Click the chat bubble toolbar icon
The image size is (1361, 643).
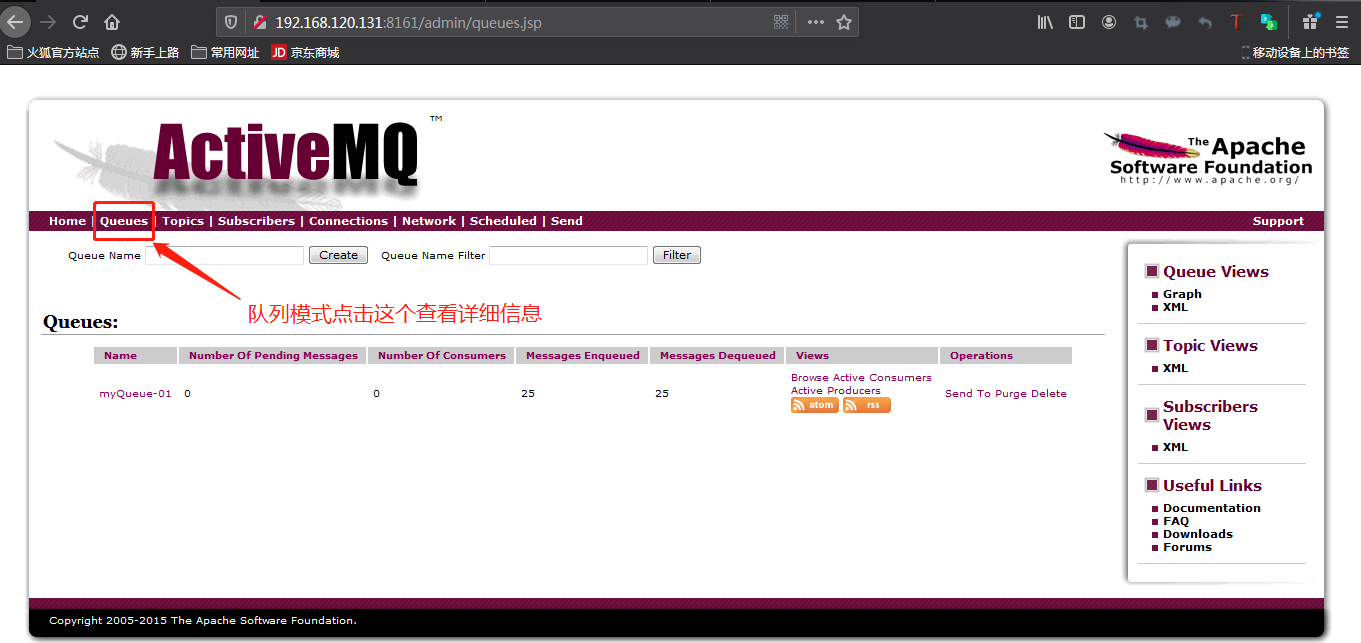click(x=1173, y=22)
